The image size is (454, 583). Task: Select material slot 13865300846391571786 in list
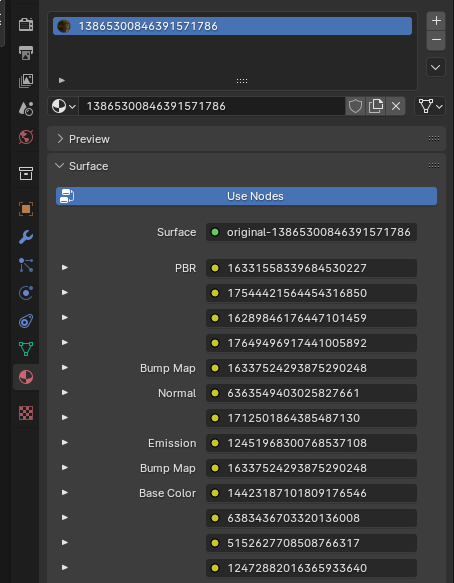[x=232, y=26]
